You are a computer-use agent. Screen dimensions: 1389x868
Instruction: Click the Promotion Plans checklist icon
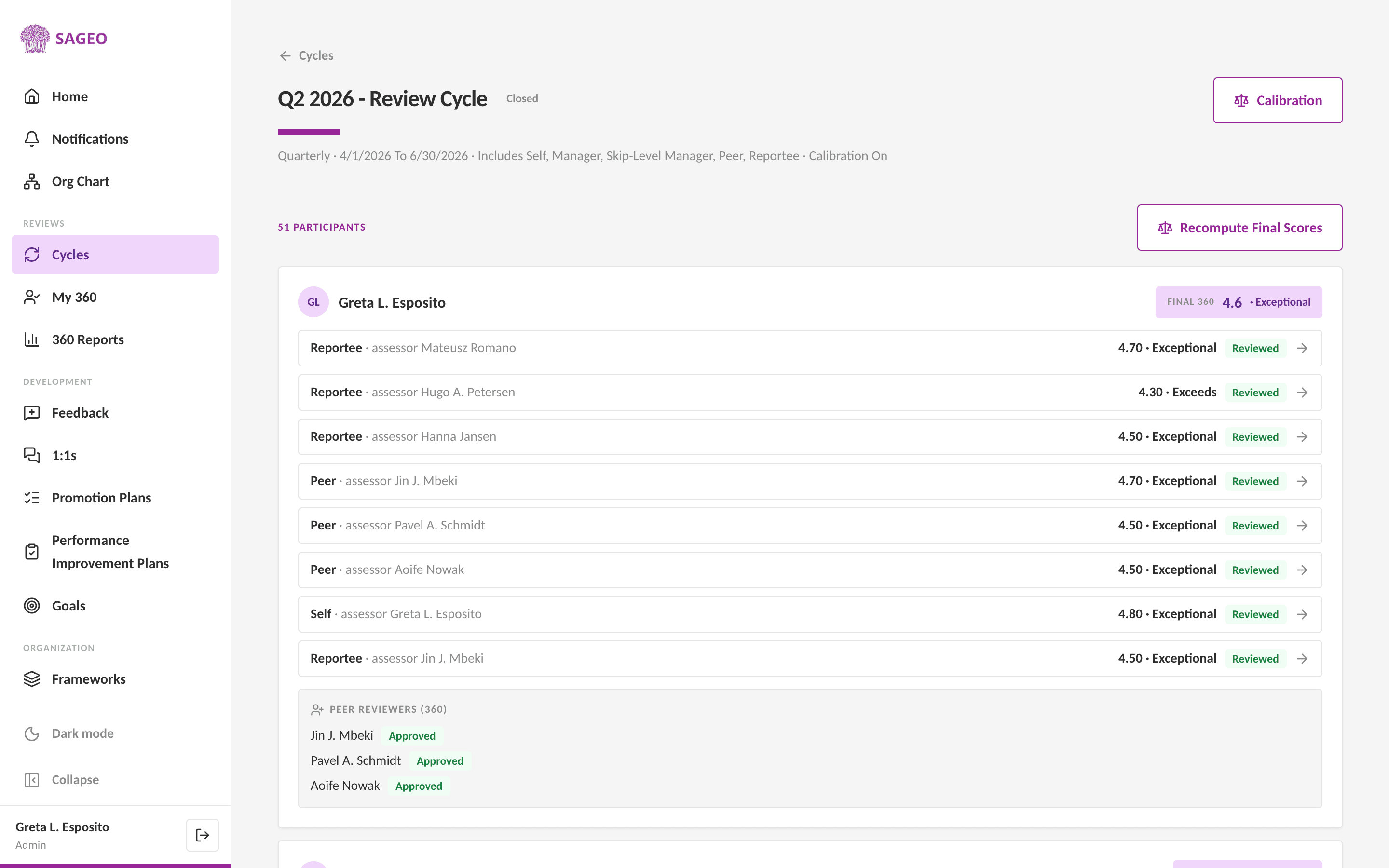[x=31, y=498]
